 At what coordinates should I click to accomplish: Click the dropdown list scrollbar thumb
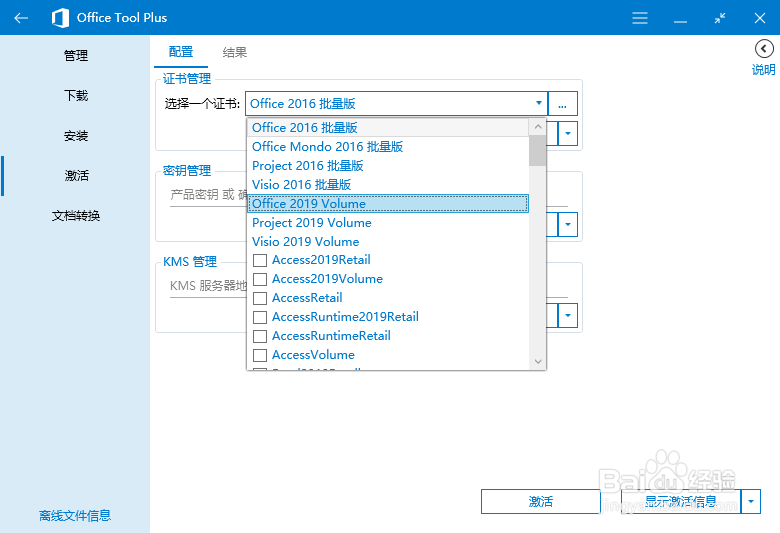tap(537, 150)
